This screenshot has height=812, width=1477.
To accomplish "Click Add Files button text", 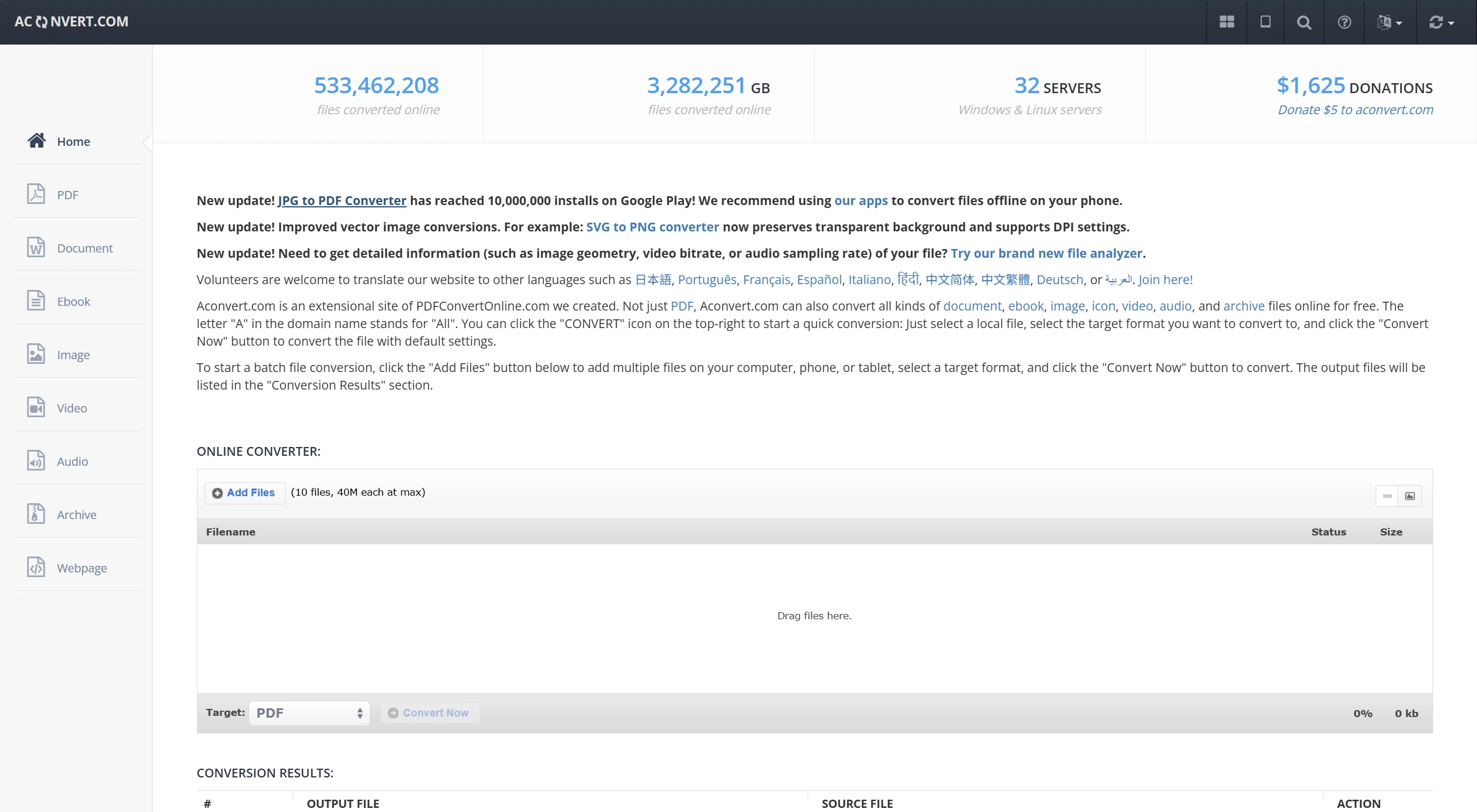I will pos(251,493).
